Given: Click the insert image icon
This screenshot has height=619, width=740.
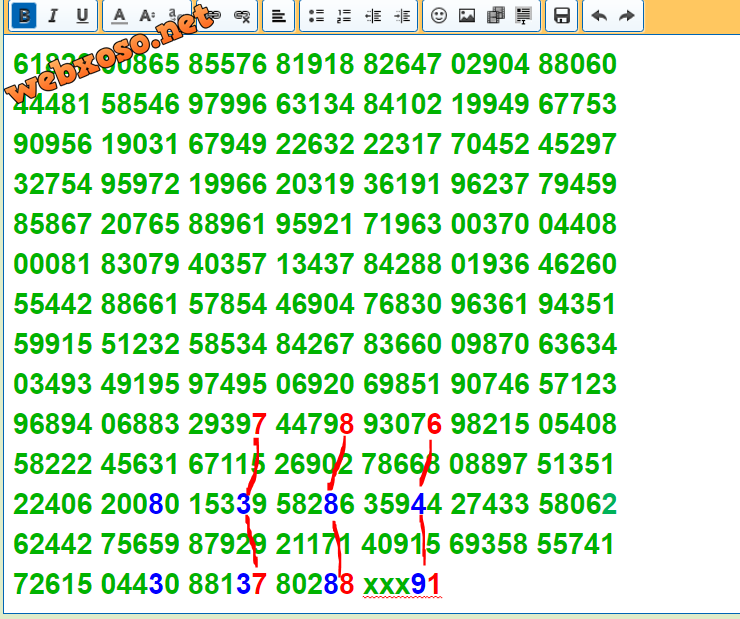Looking at the screenshot, I should point(467,15).
